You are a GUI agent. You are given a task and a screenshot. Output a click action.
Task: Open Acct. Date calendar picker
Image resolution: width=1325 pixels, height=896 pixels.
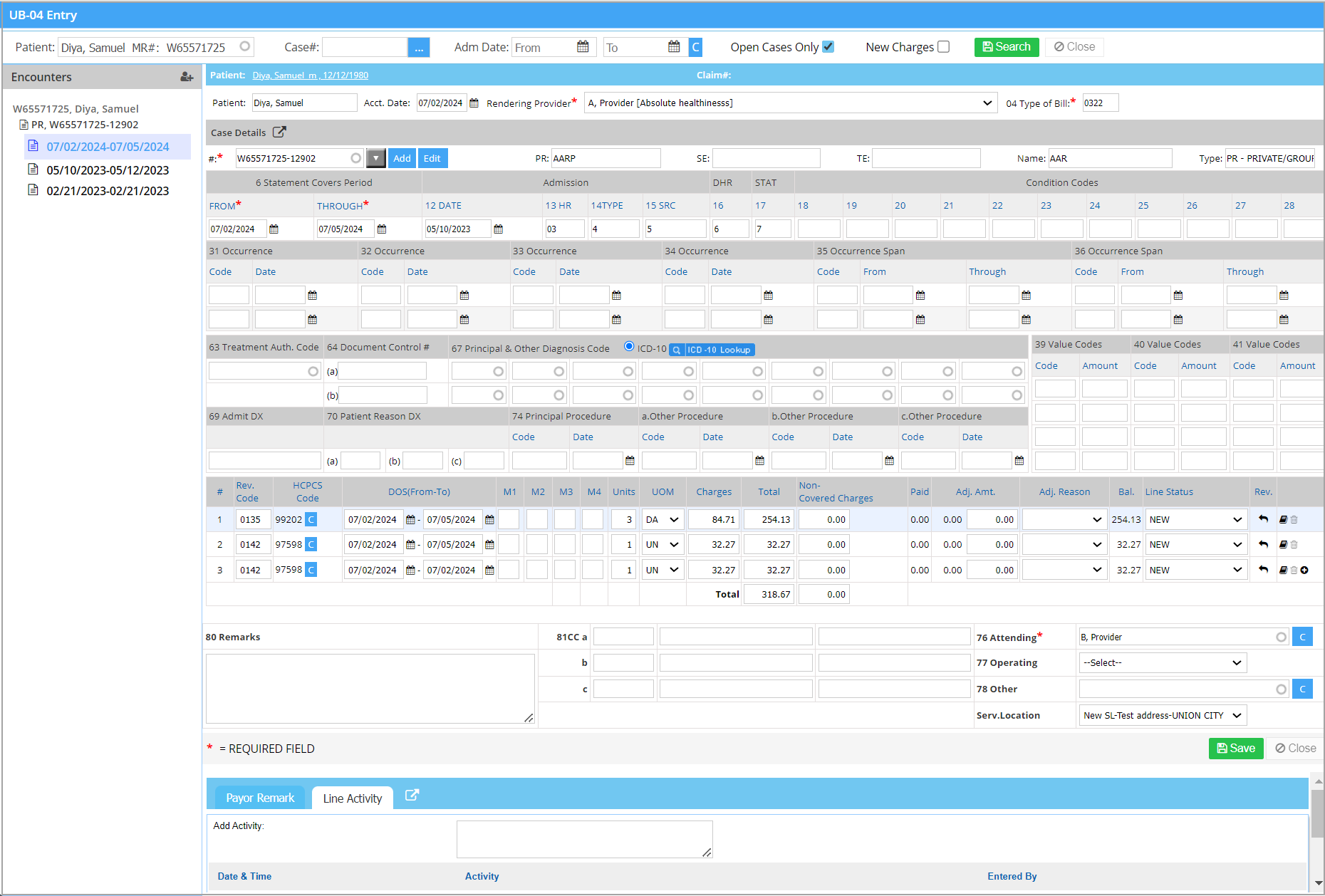(x=474, y=103)
